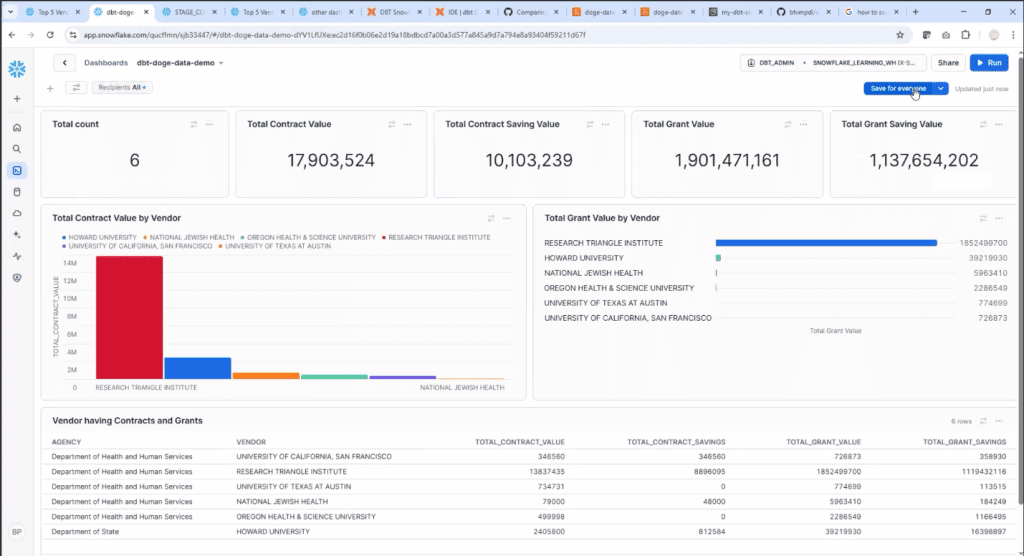Open the Data database cylinder icon

17,192
